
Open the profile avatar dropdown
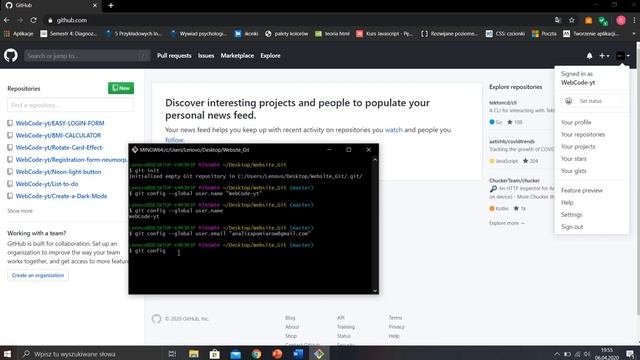(x=622, y=56)
